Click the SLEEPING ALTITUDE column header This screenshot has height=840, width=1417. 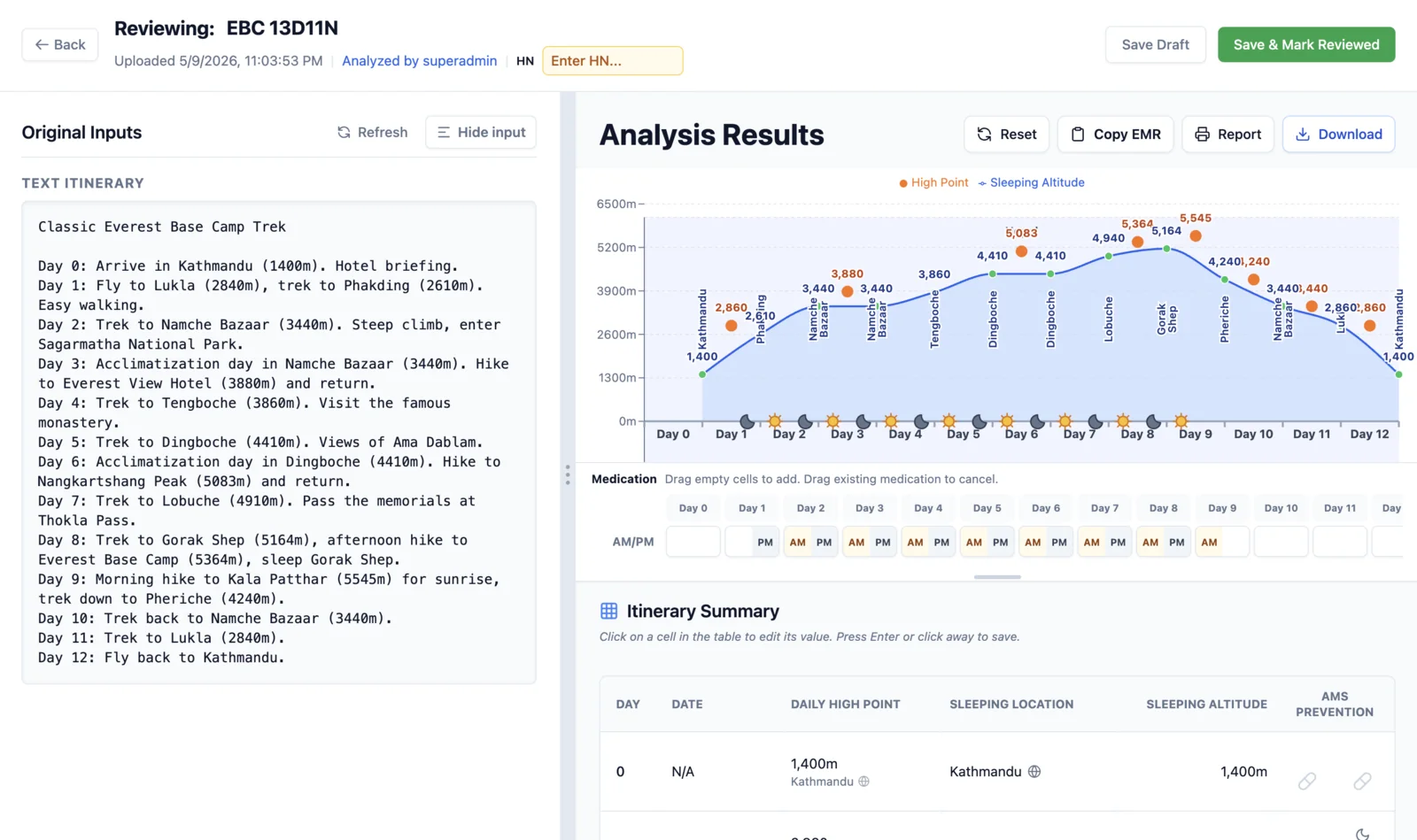coord(1206,705)
